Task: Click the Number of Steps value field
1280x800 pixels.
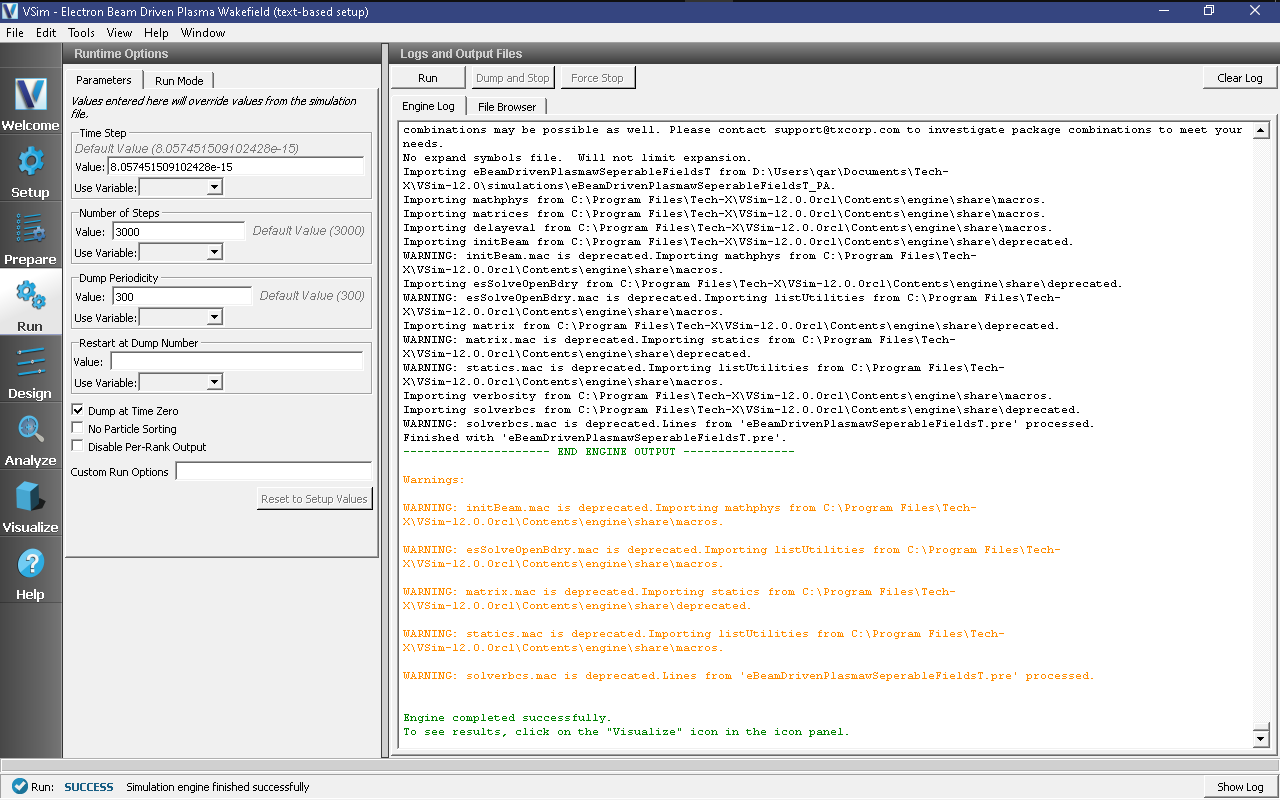Action: pyautogui.click(x=178, y=232)
